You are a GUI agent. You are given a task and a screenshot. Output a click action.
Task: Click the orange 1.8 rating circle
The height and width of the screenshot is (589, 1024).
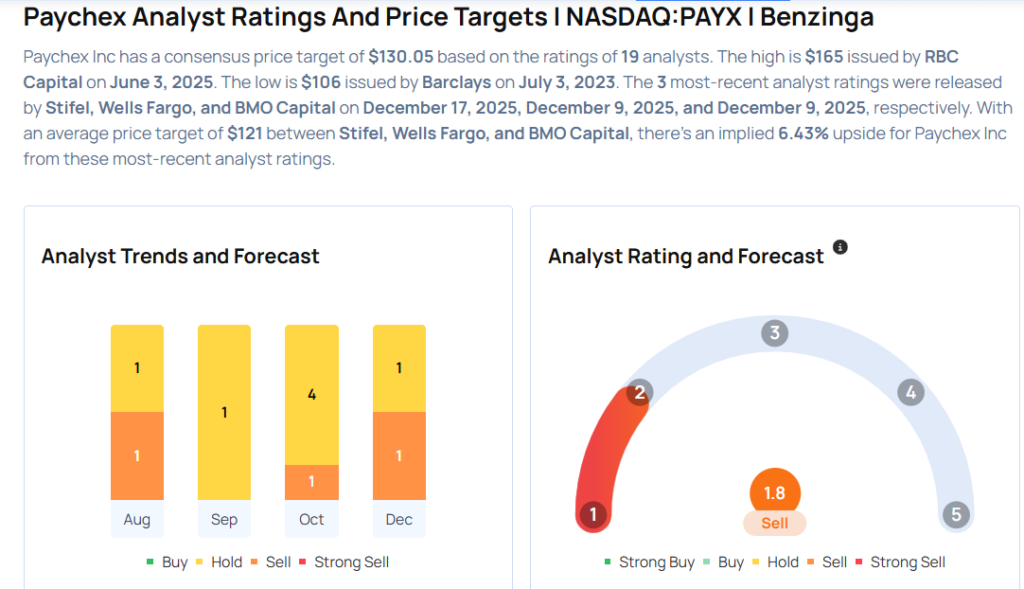[774, 493]
